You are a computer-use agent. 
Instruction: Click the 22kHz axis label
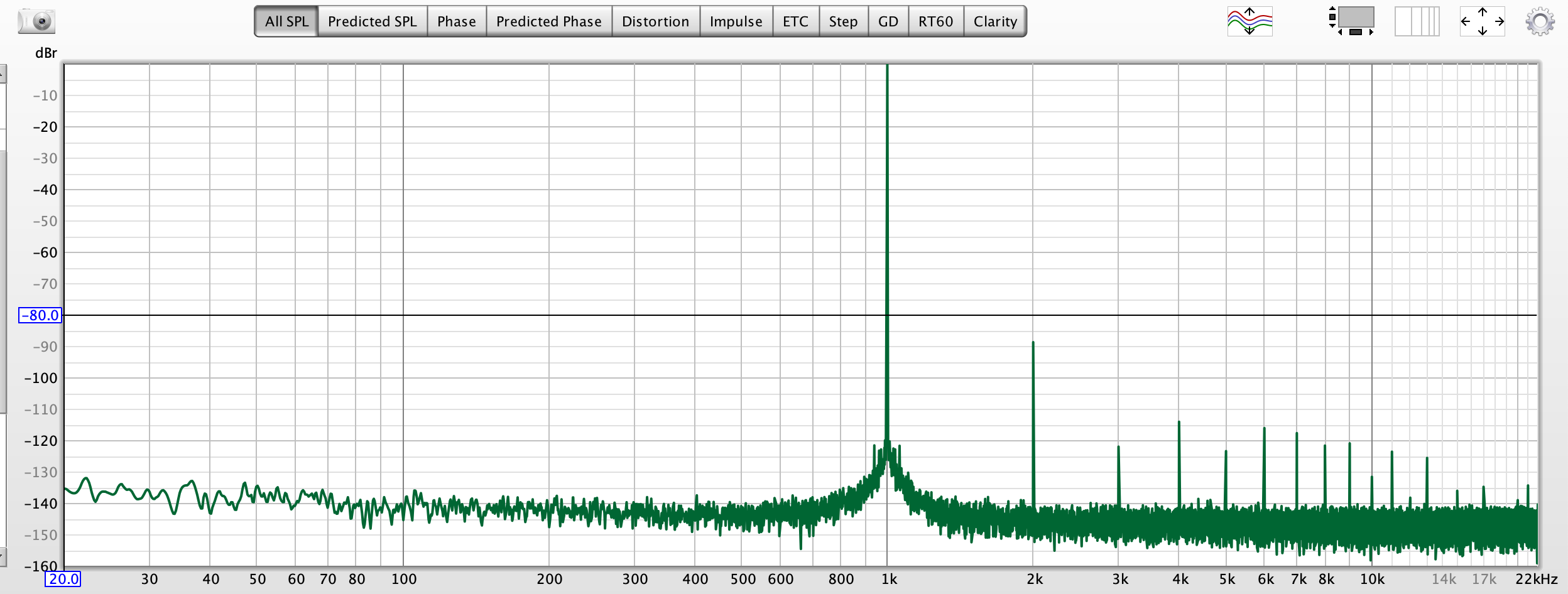pyautogui.click(x=1537, y=579)
